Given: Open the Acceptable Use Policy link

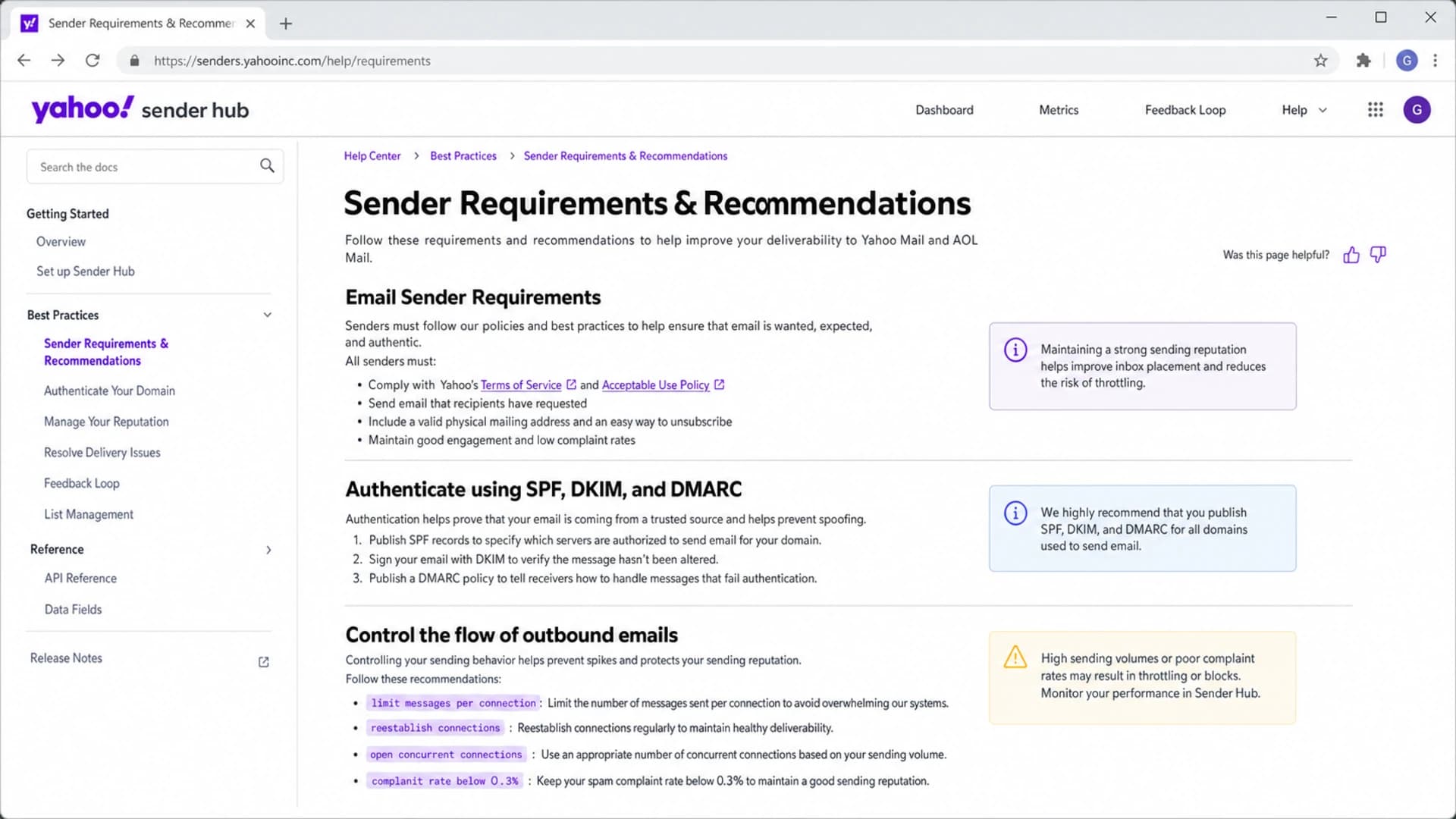Looking at the screenshot, I should click(x=655, y=384).
